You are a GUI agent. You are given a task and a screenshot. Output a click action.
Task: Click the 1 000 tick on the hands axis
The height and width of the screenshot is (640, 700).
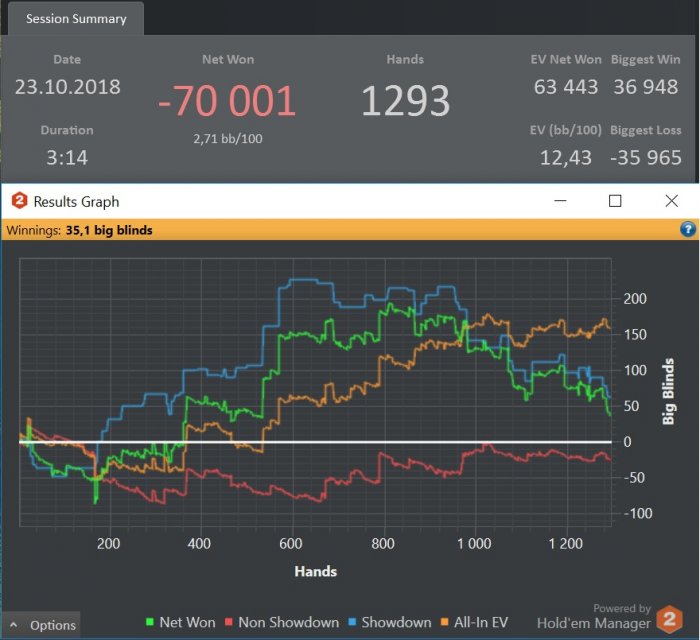(x=474, y=544)
